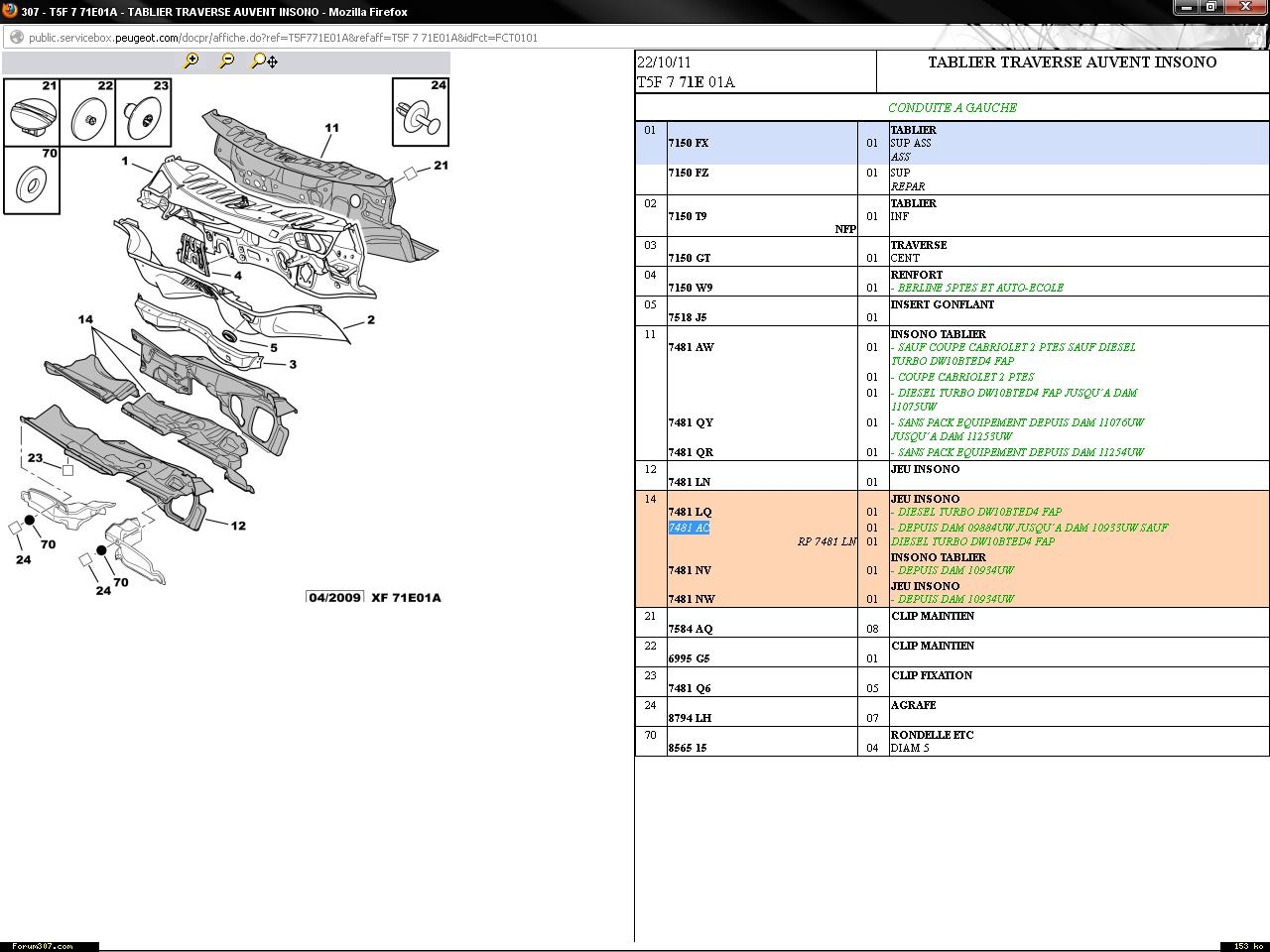Screen dimensions: 1270x952
Task: Click the zoom in magnifier icon
Action: pos(191,61)
